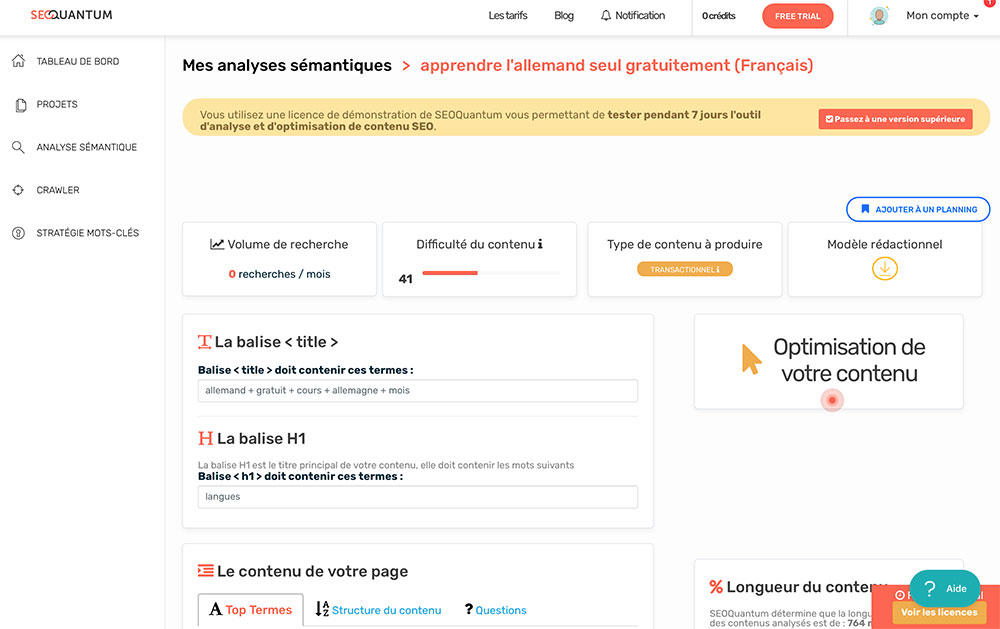Click the title tag terms input field
The height and width of the screenshot is (629, 1000).
coord(418,390)
